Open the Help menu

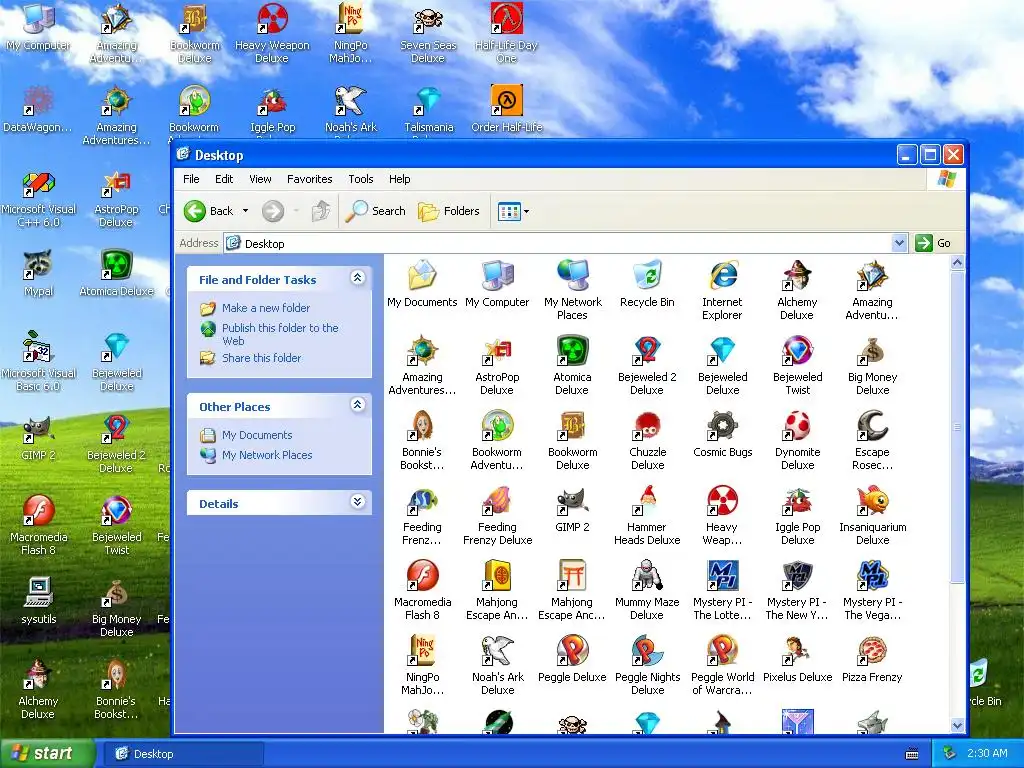400,179
